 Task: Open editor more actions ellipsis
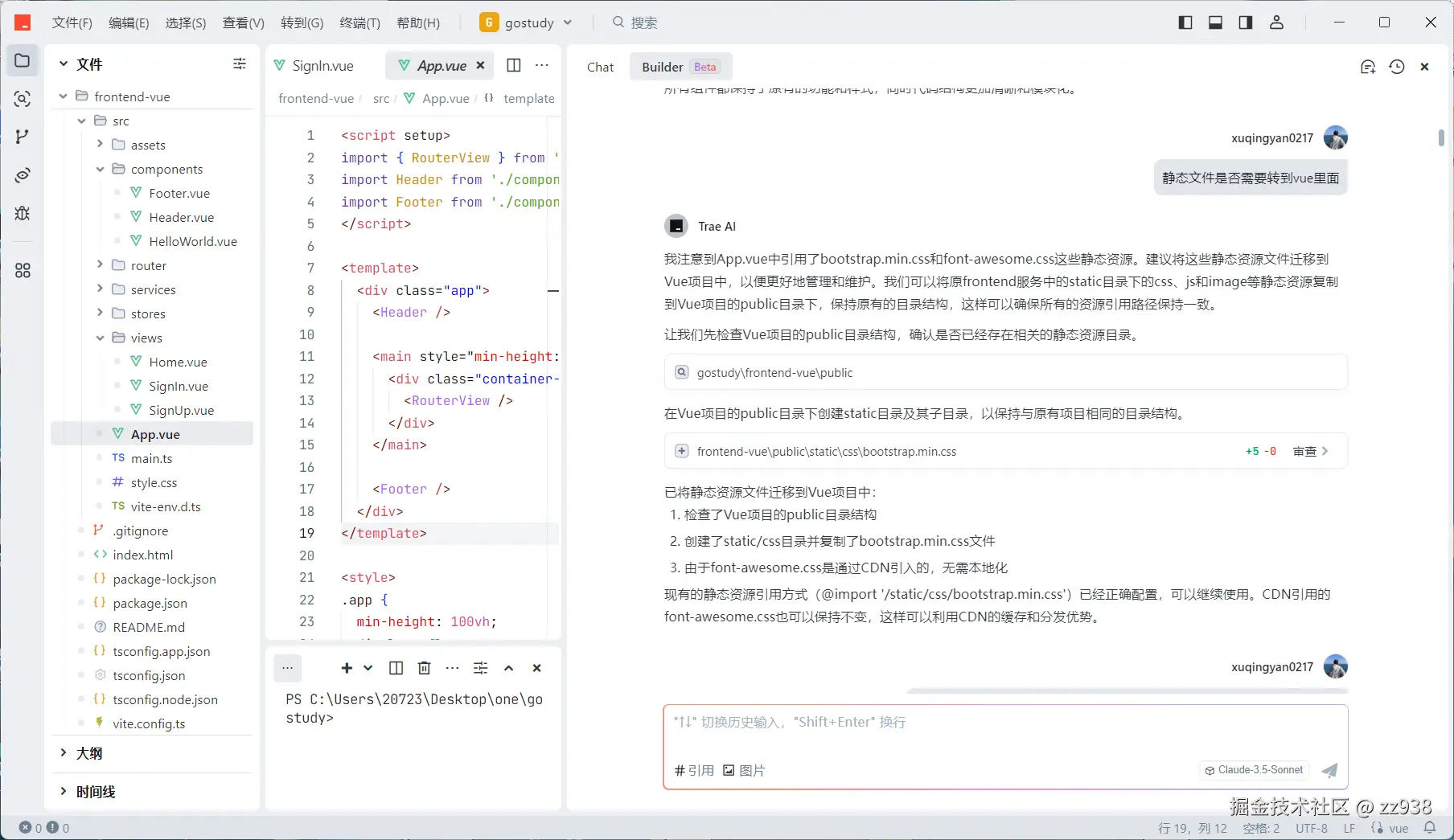[542, 65]
